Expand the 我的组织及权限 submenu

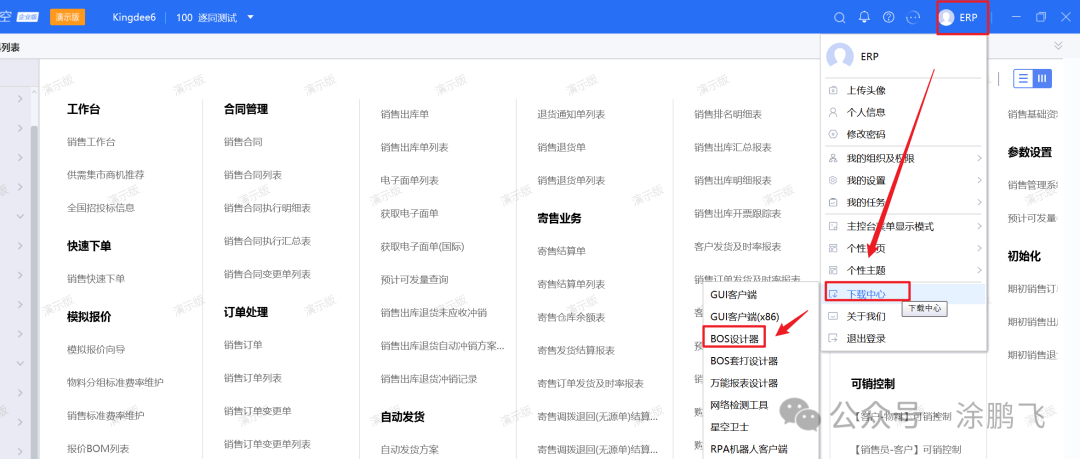978,158
